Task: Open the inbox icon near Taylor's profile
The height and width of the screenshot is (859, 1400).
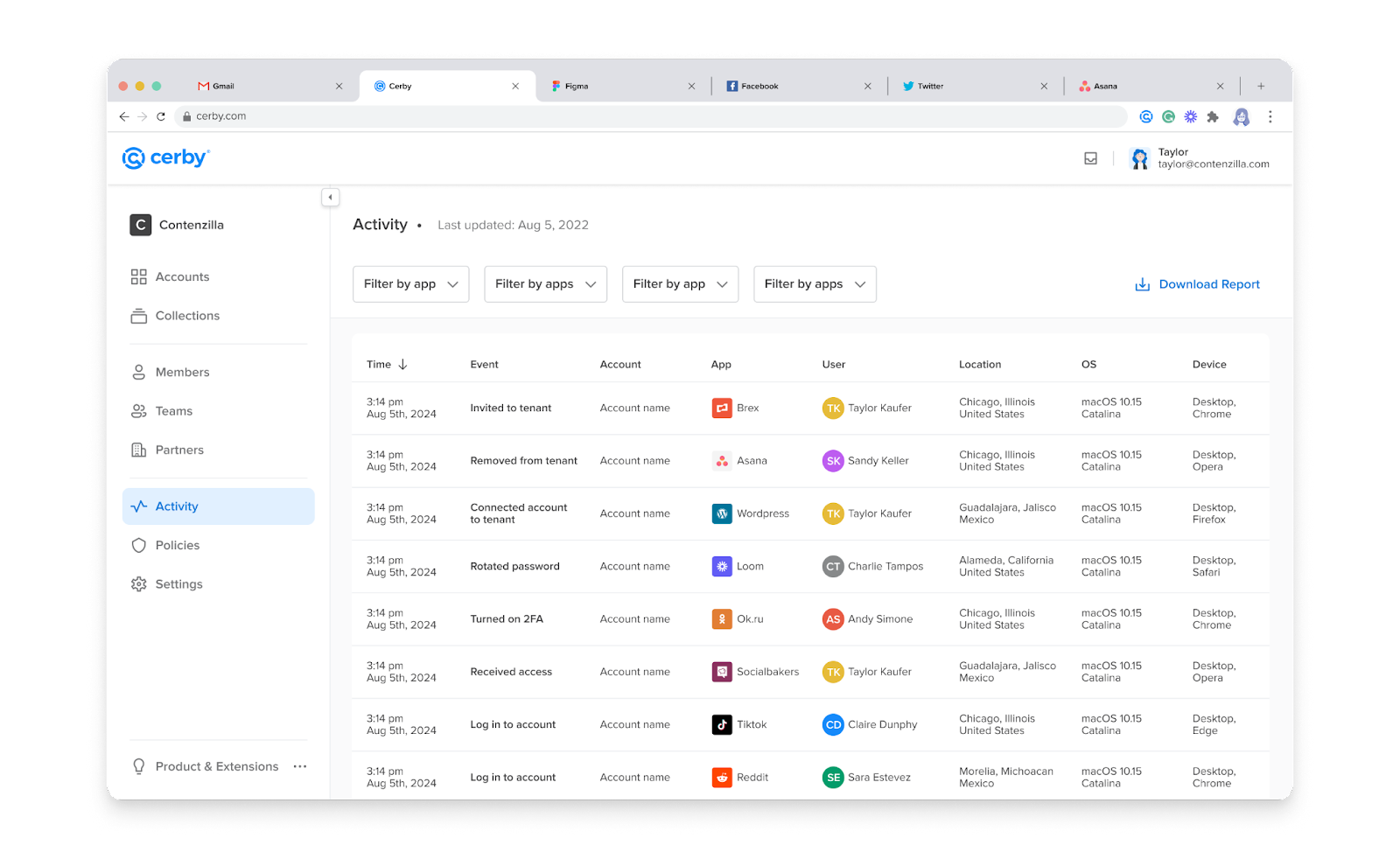Action: point(1090,158)
